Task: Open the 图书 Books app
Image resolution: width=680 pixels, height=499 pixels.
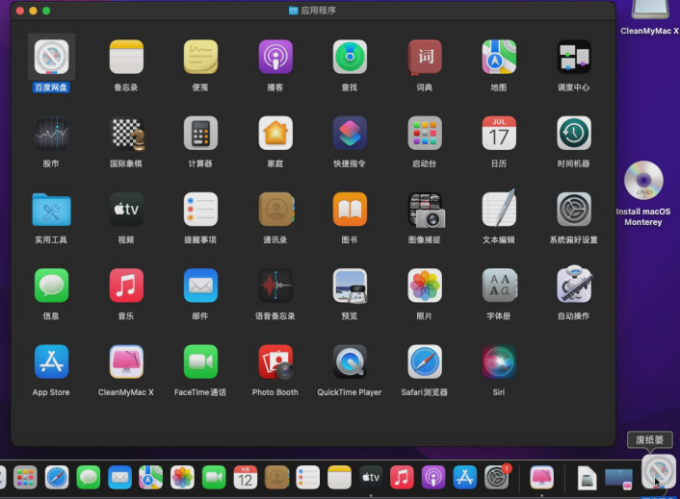Action: click(x=350, y=209)
